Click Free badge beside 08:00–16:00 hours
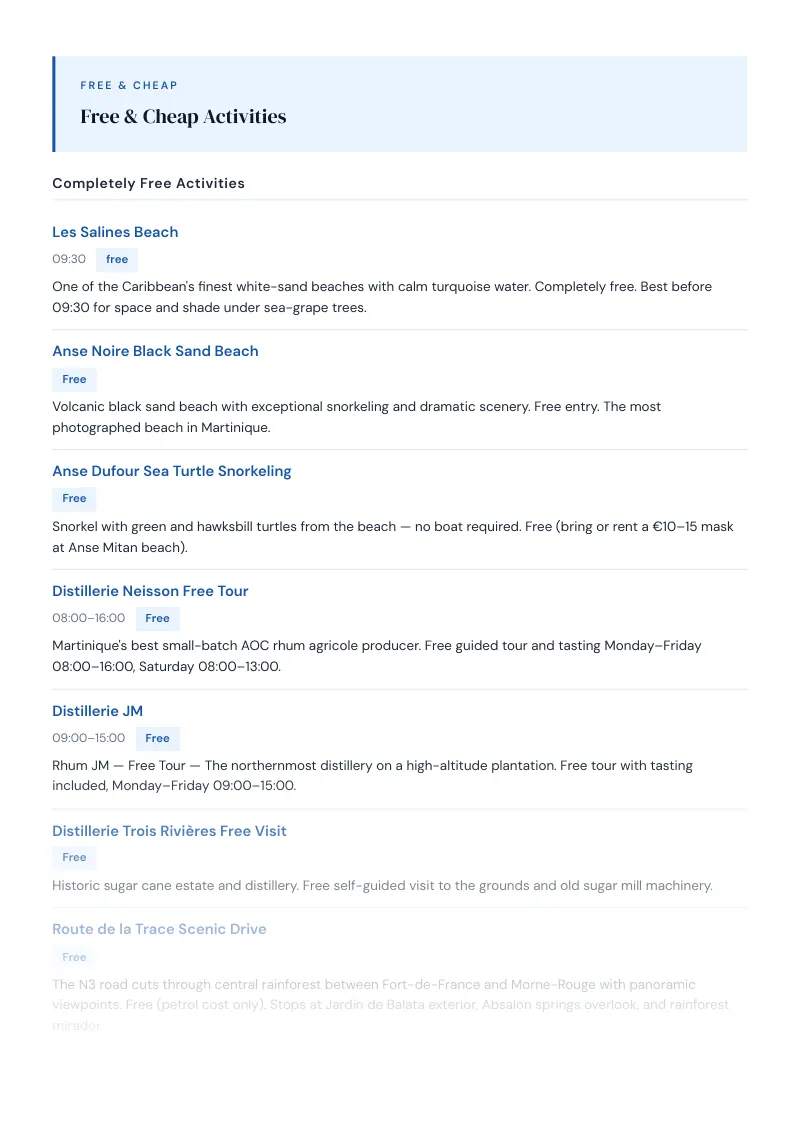Image resolution: width=800 pixels, height=1132 pixels. [x=157, y=618]
